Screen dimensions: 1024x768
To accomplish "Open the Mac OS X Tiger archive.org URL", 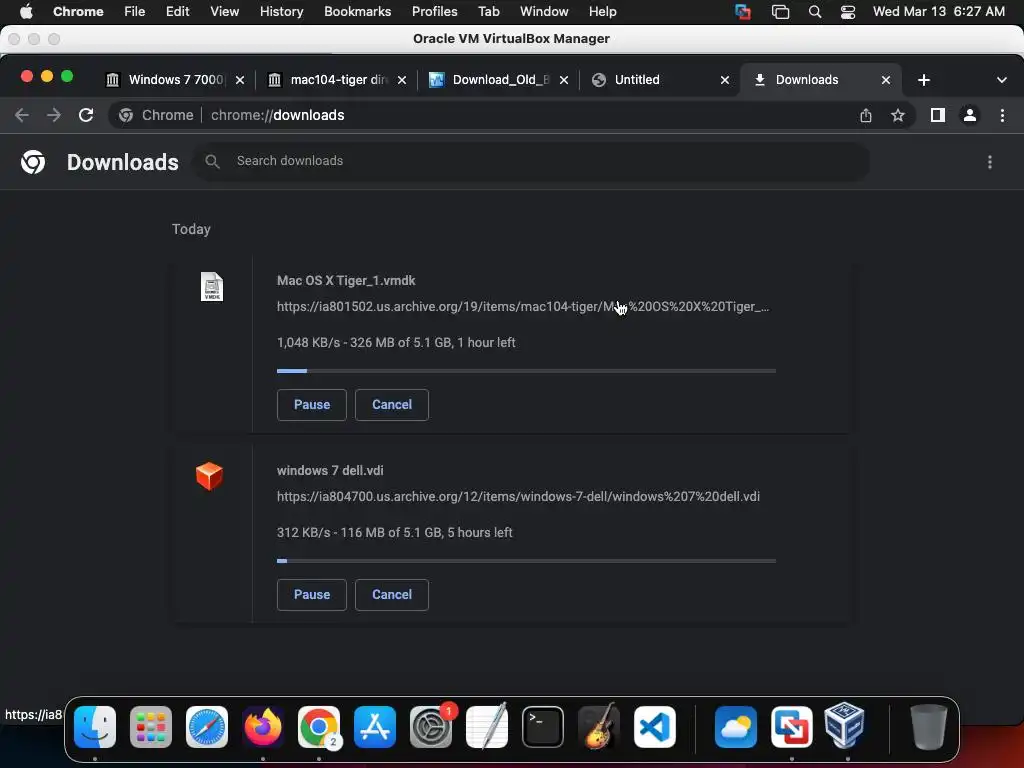I will 522,307.
